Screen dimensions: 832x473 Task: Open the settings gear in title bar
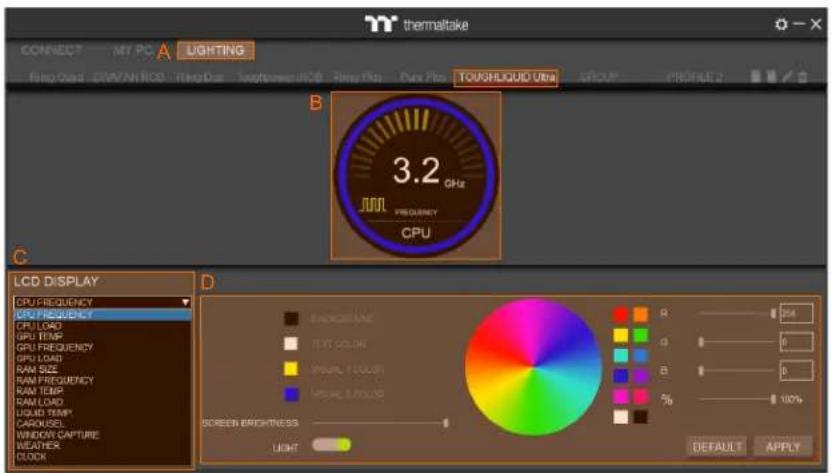click(781, 24)
